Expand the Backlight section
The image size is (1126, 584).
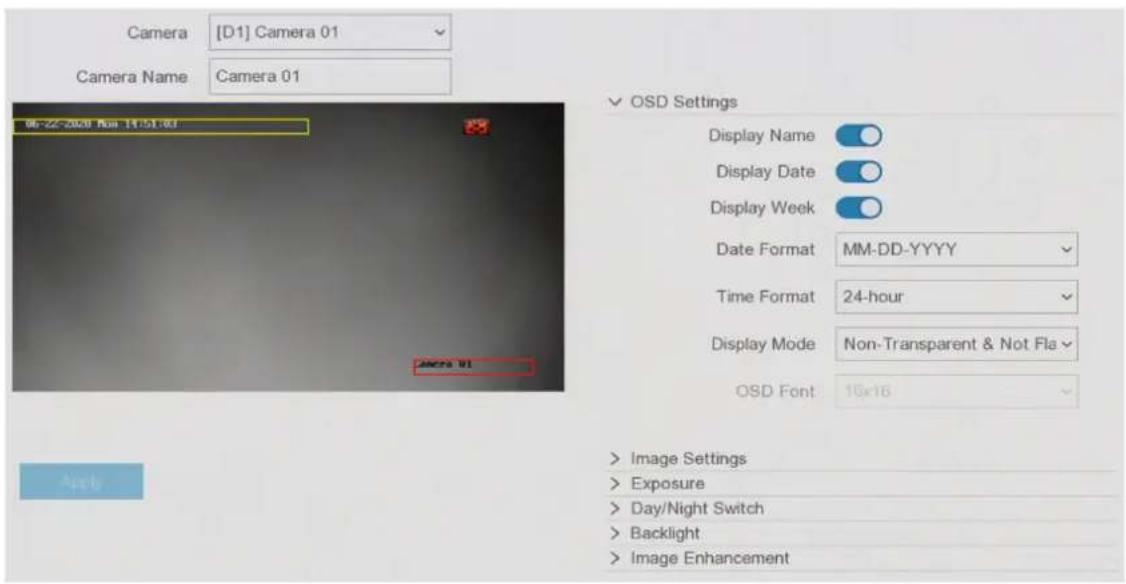654,533
